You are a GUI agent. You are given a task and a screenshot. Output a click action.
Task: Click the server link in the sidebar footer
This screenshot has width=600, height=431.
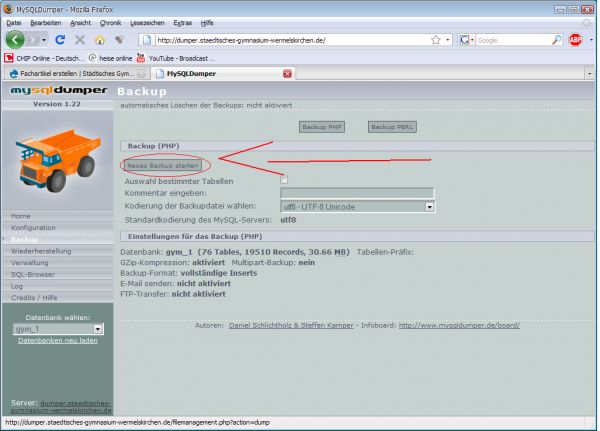(61, 407)
